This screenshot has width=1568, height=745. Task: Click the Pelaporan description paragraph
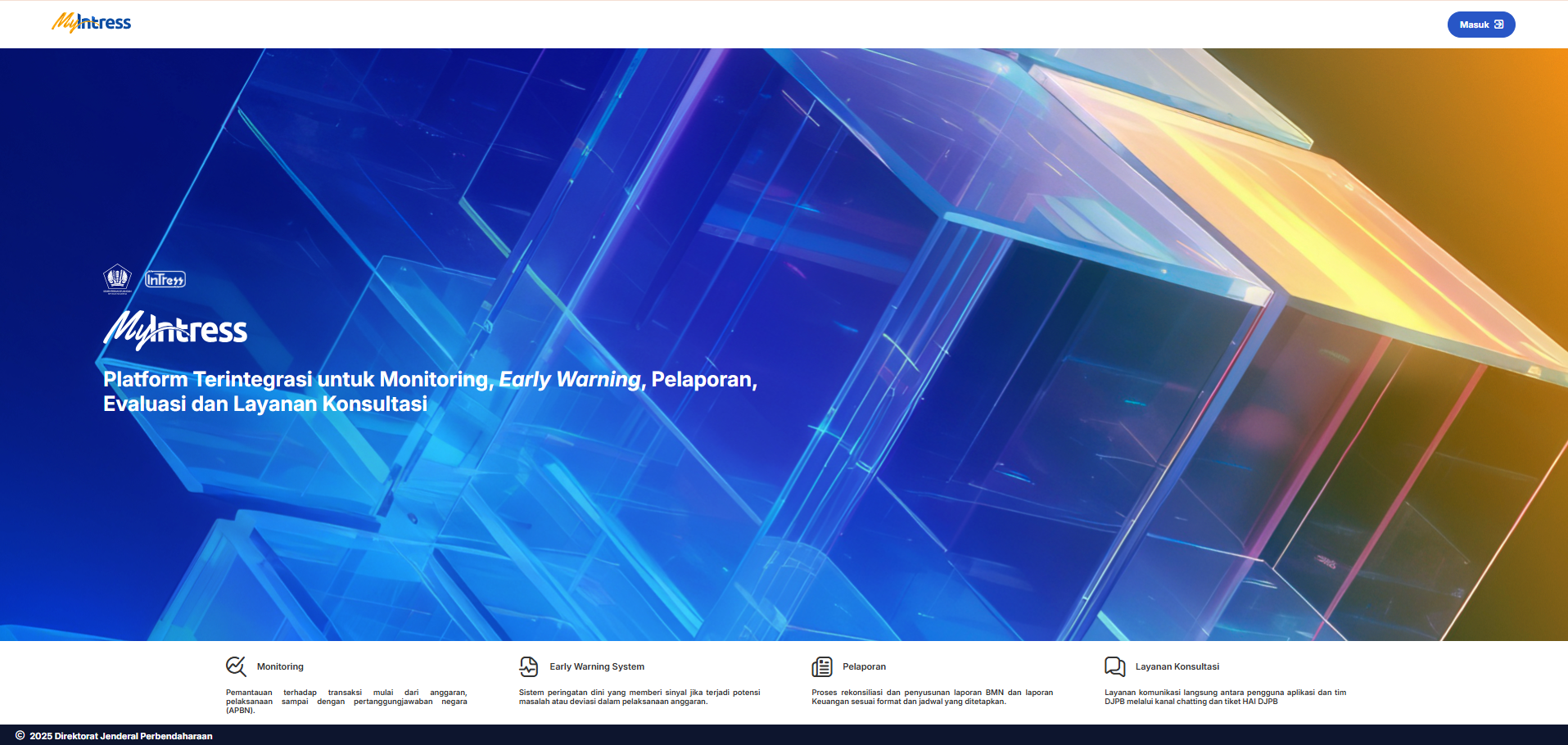coord(932,697)
